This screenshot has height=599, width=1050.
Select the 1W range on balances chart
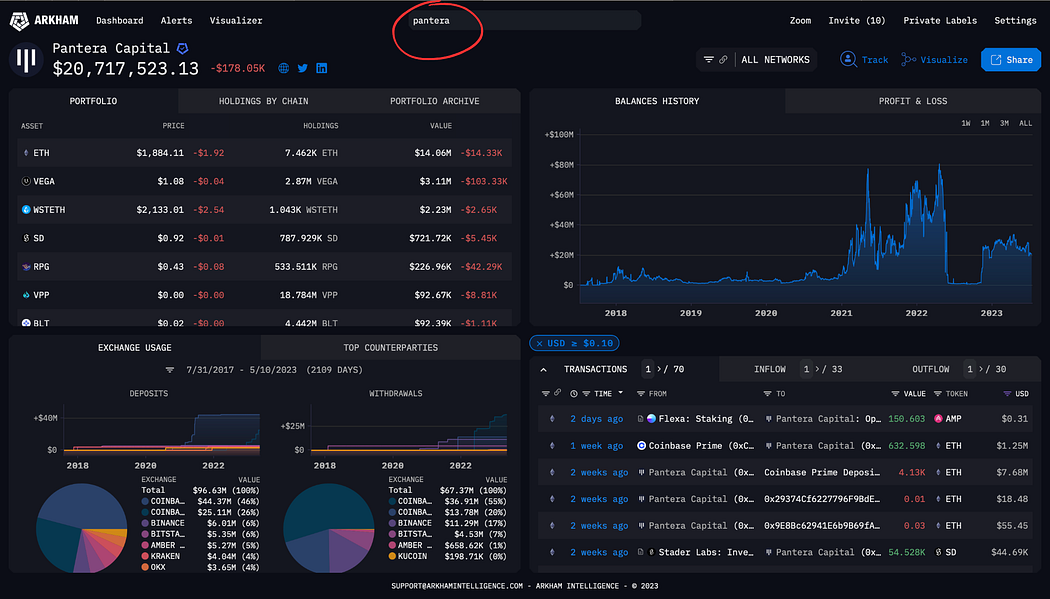pyautogui.click(x=966, y=123)
